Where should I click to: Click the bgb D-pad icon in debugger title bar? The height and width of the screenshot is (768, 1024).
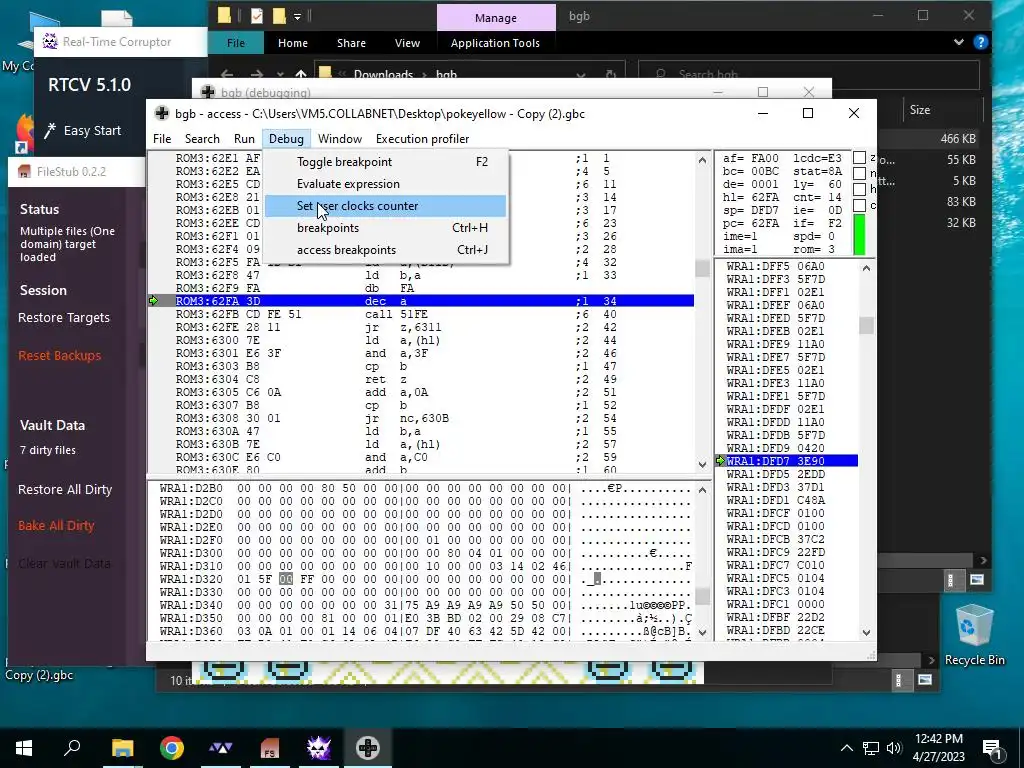click(162, 114)
